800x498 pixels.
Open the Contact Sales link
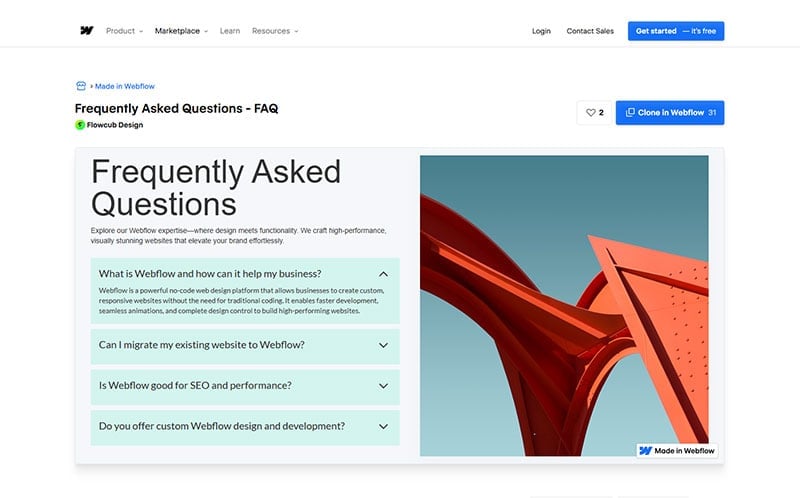[590, 31]
